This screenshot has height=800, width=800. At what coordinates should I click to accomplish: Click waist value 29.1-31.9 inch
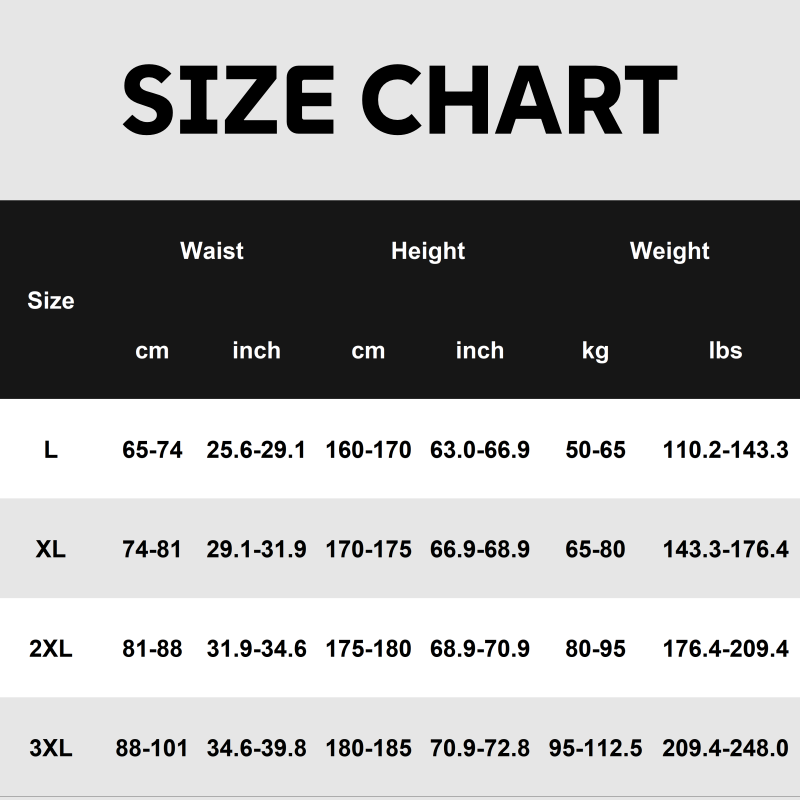pyautogui.click(x=256, y=550)
